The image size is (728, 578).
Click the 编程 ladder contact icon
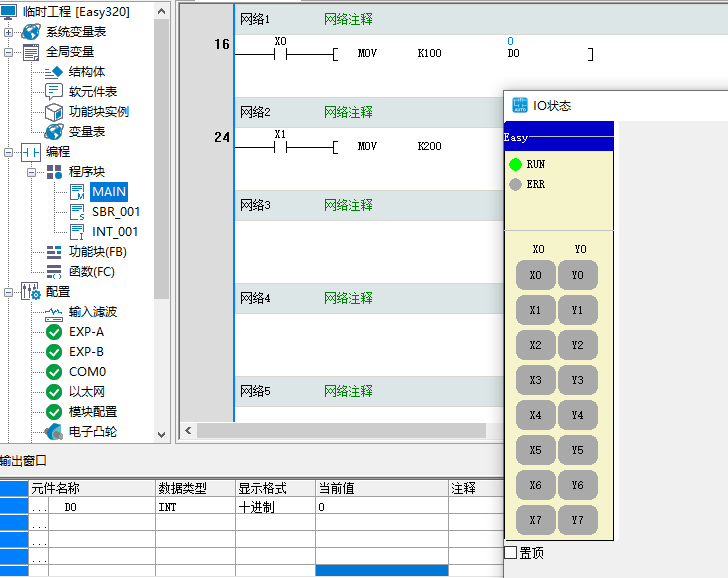31,152
